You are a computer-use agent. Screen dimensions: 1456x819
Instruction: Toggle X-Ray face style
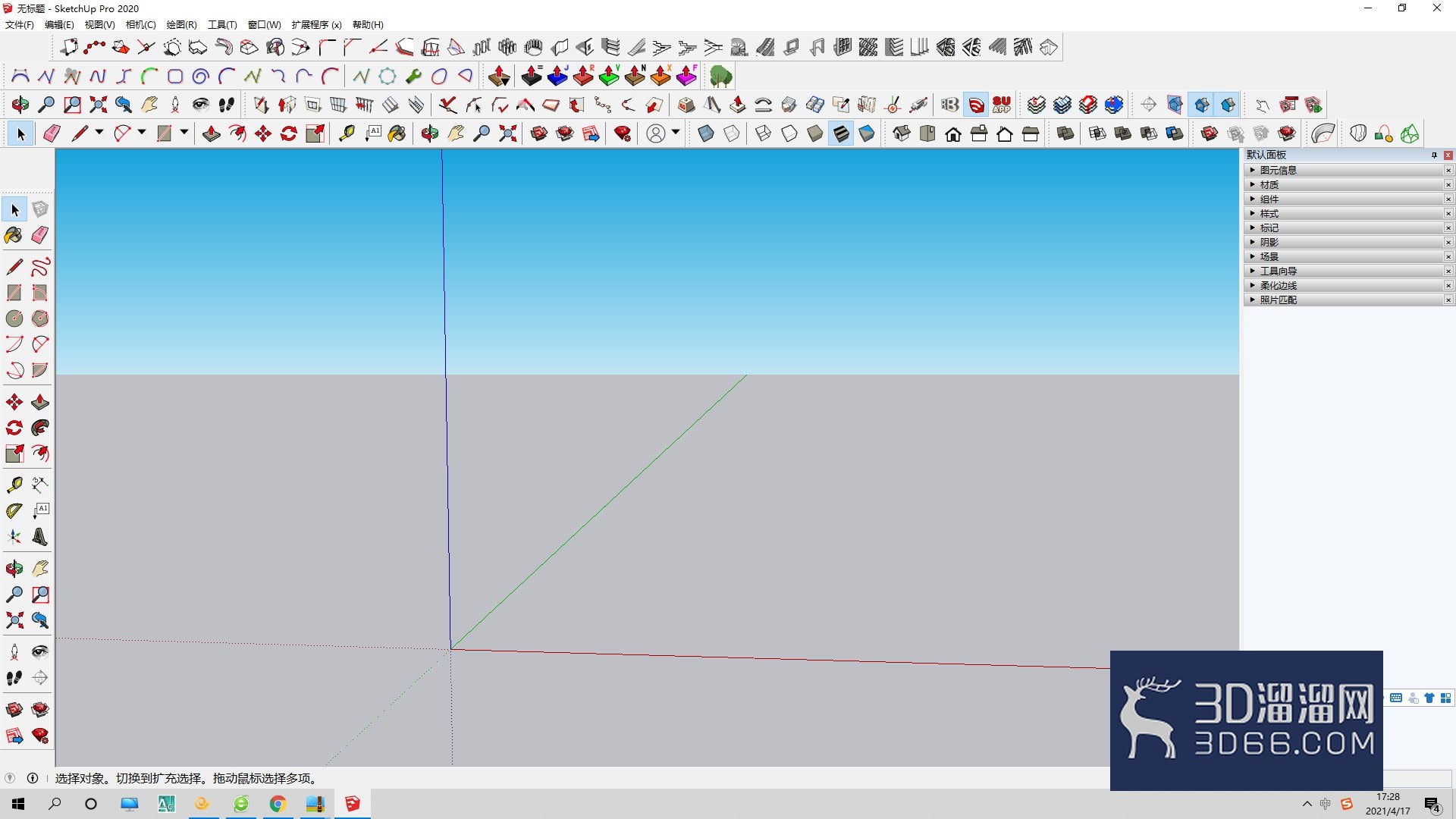click(x=706, y=134)
